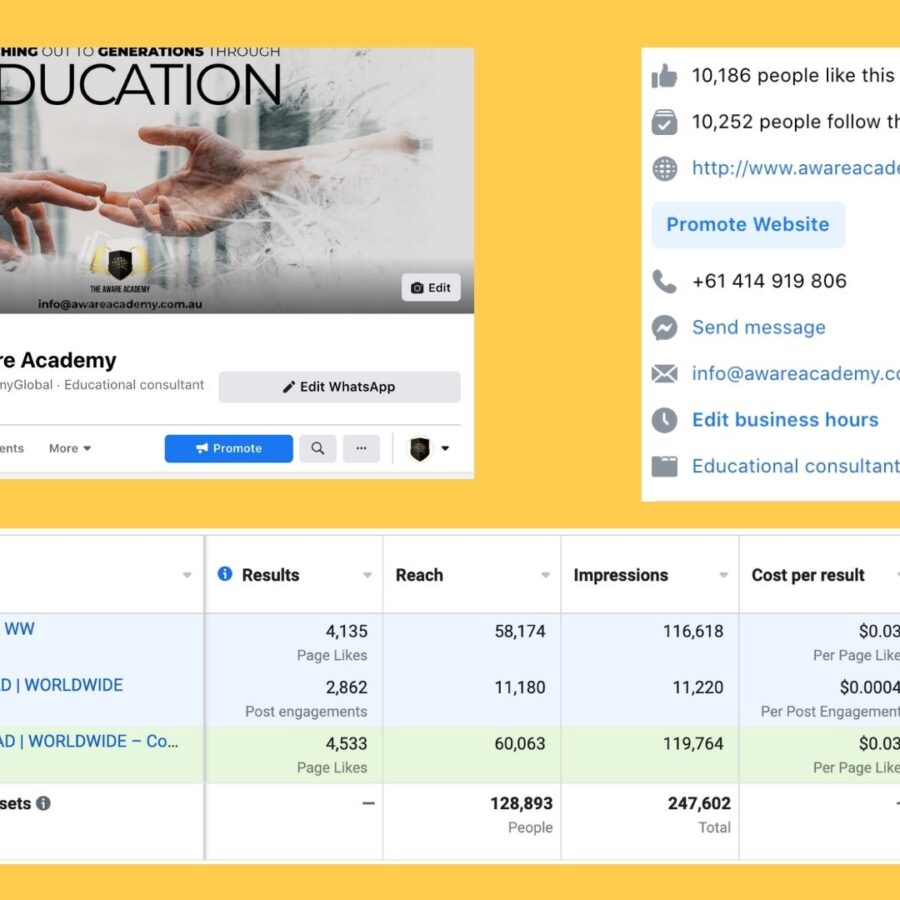This screenshot has height=900, width=900.
Task: Click the clock business hours icon
Action: click(664, 420)
